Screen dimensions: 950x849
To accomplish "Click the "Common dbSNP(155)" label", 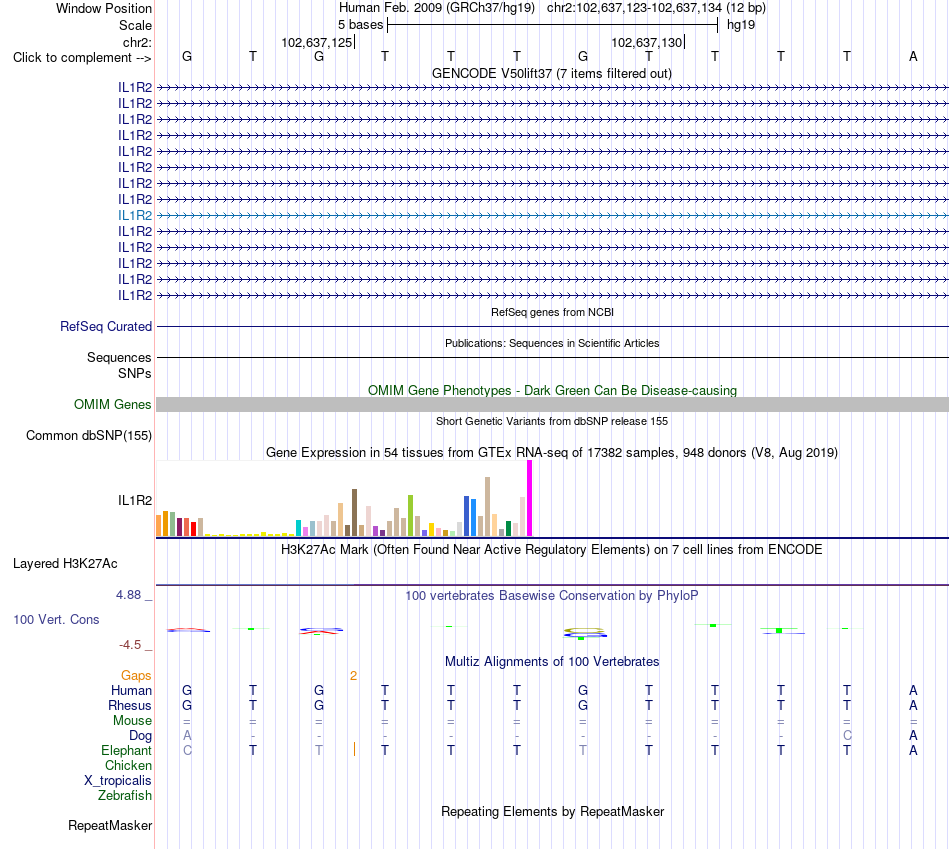I will 88,436.
